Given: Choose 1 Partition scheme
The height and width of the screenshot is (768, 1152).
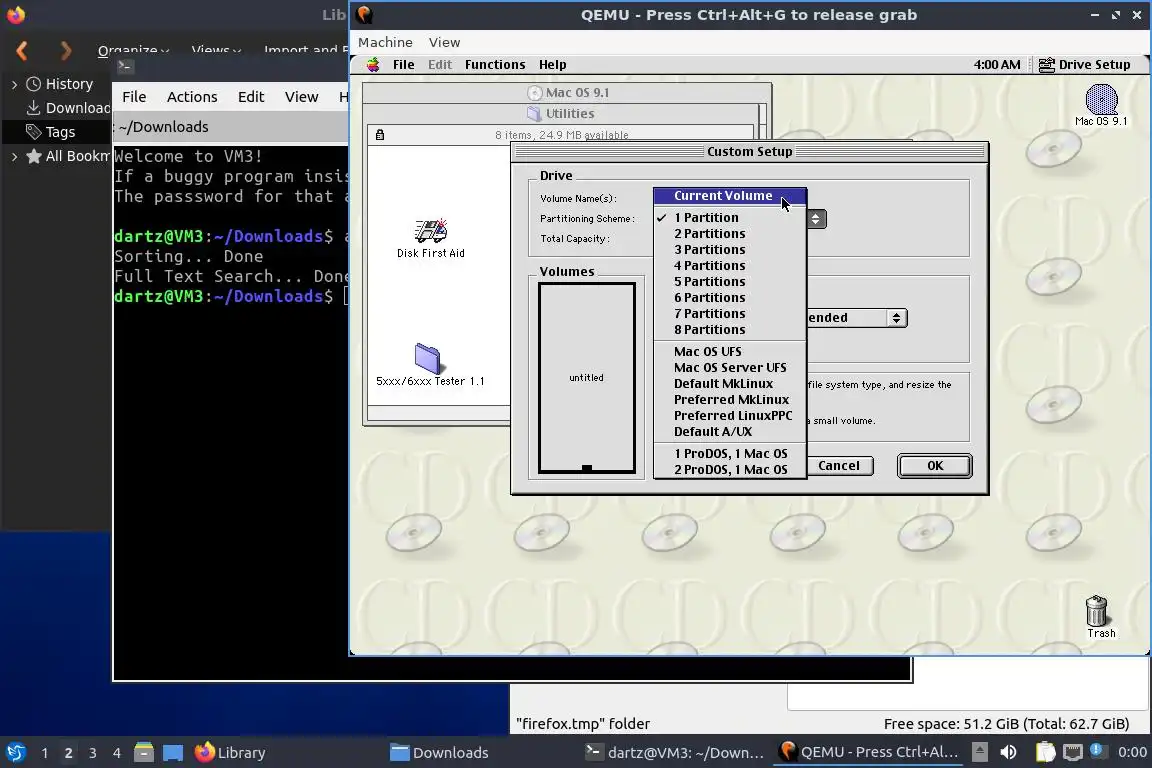Looking at the screenshot, I should coord(730,218).
